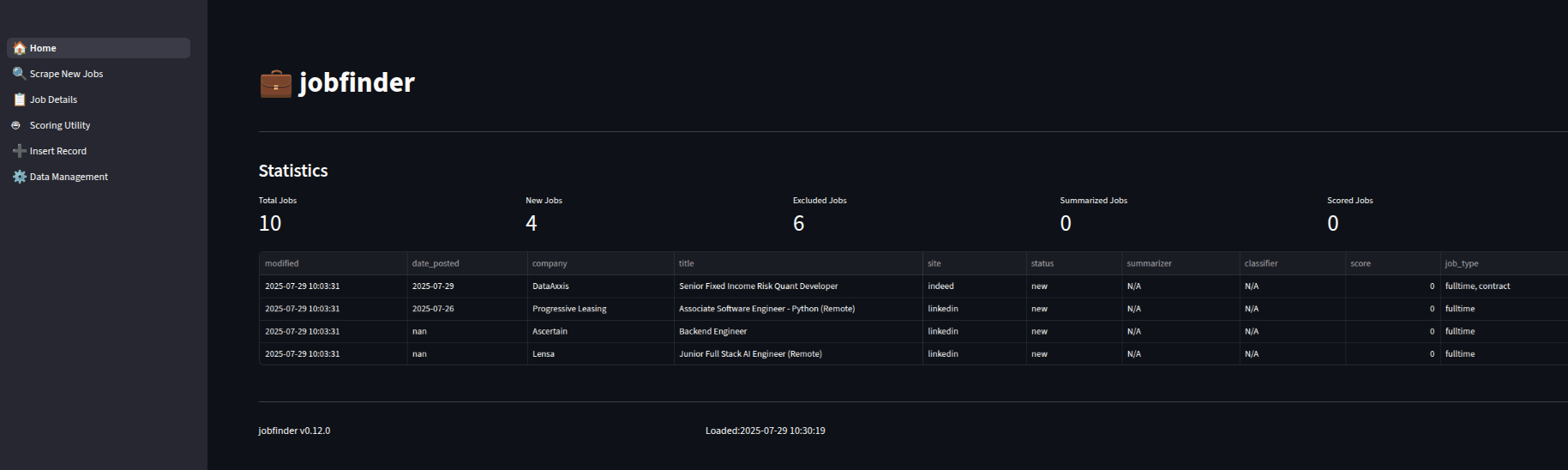Sort table by score column header
The height and width of the screenshot is (470, 1568).
(1361, 263)
